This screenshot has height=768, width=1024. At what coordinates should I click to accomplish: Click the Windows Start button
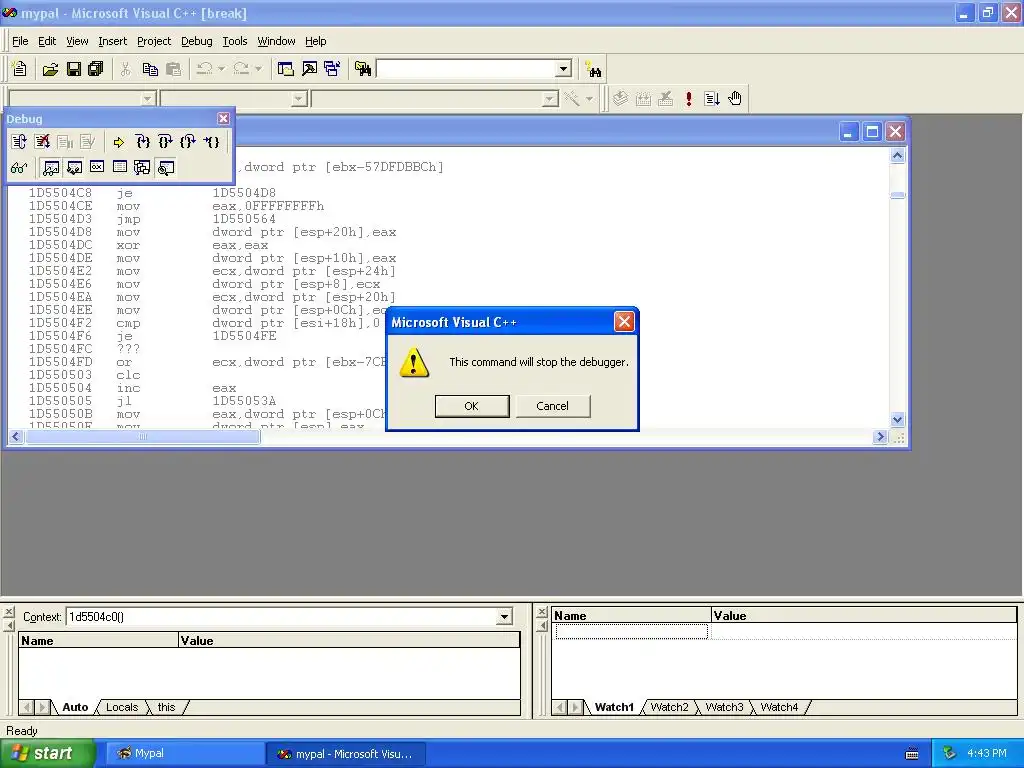(x=46, y=754)
